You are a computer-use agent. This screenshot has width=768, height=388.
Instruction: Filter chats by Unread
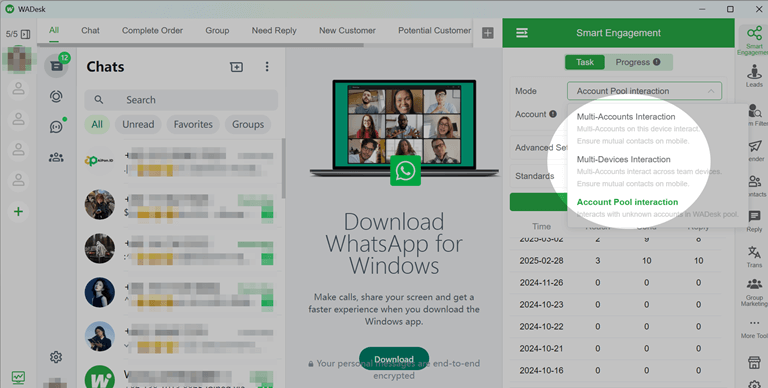pos(138,124)
